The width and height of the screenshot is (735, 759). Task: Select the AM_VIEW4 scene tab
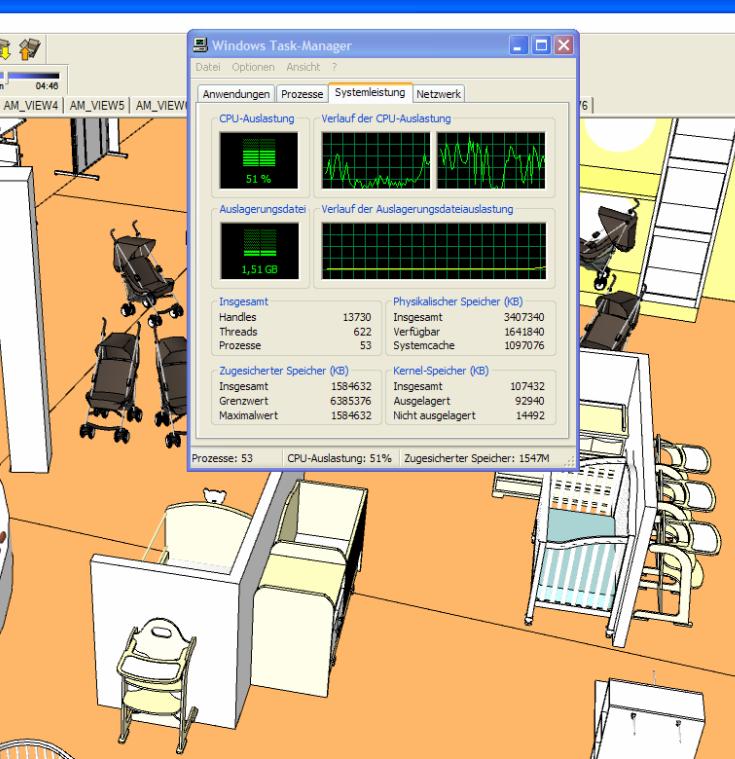pos(31,106)
